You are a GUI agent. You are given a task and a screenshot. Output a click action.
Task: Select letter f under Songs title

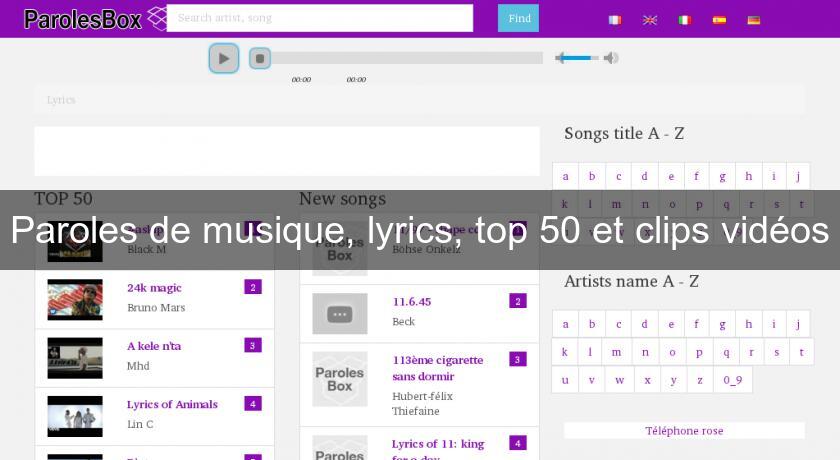click(x=696, y=176)
